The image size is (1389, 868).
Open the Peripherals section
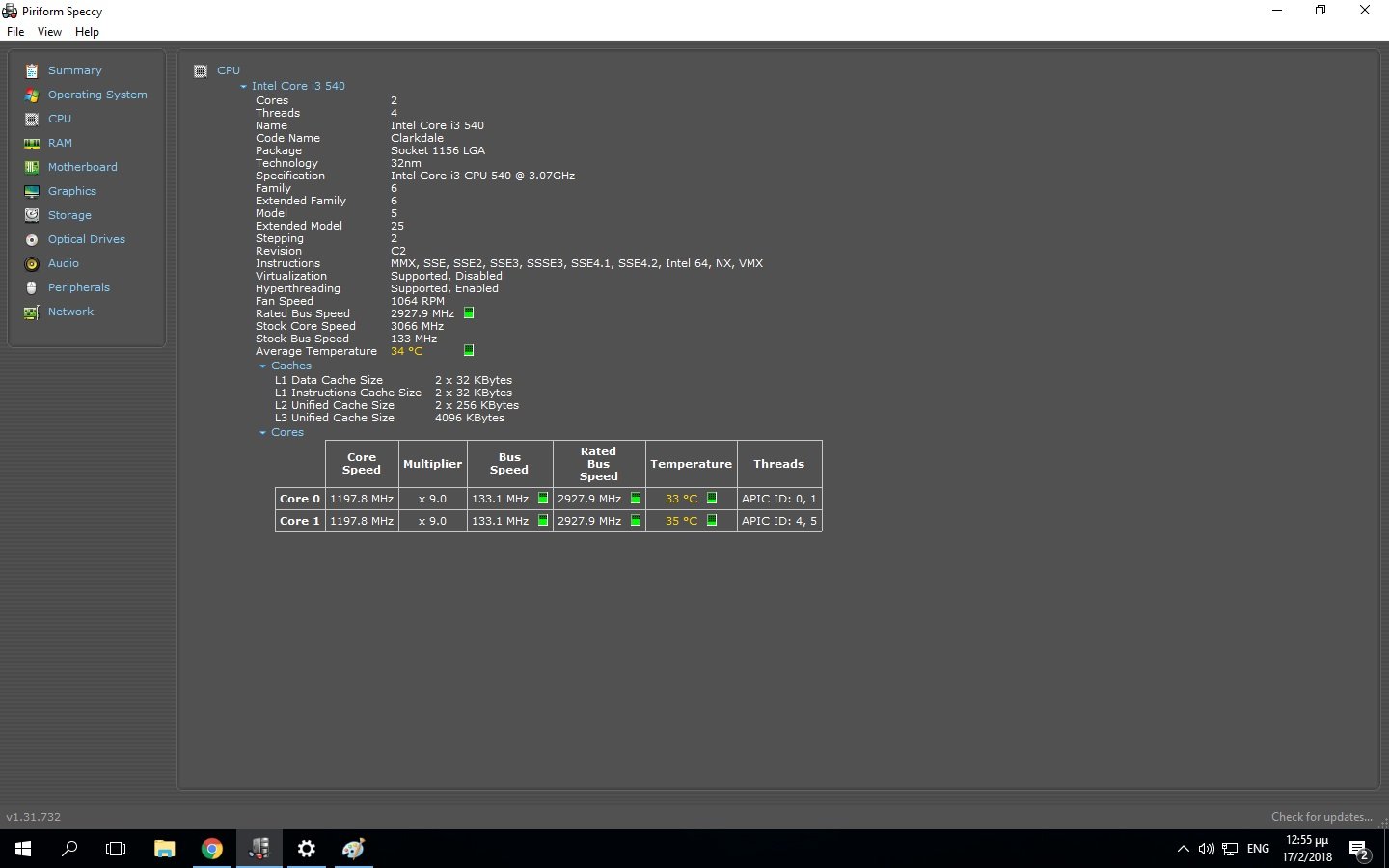point(79,287)
